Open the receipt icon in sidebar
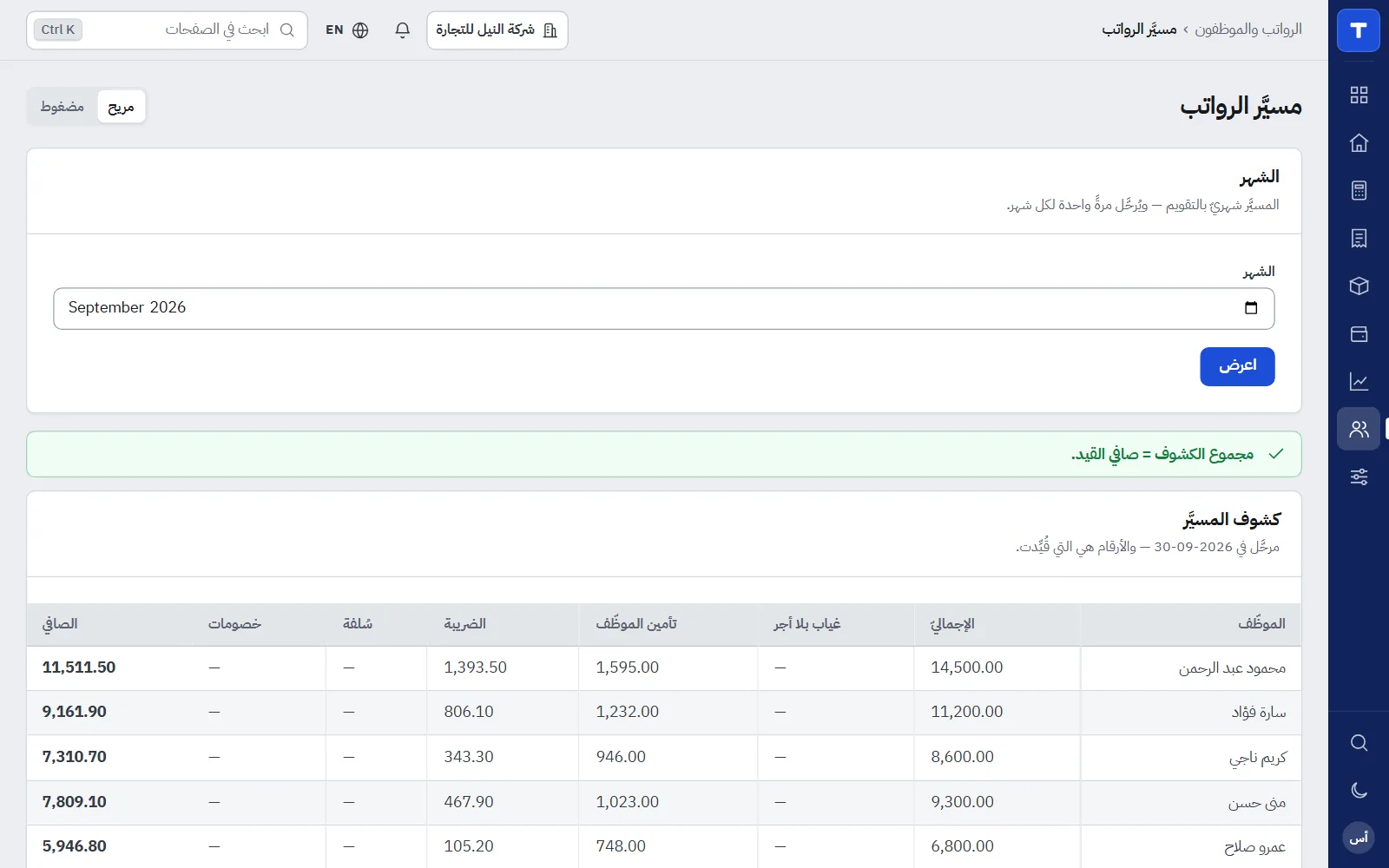 1359,238
